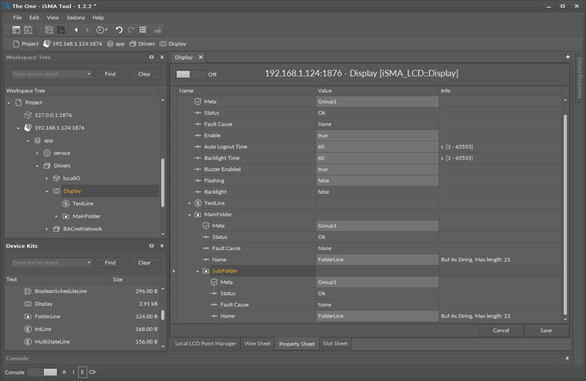Select FolderLine in Device Kits
This screenshot has width=586, height=381.
47,316
